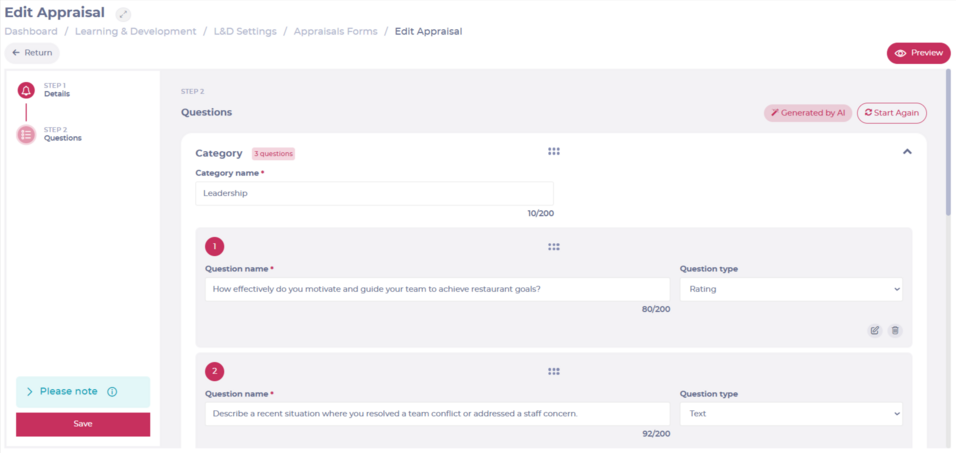Click the Category name field containing Leadership
The image size is (956, 453).
click(373, 193)
